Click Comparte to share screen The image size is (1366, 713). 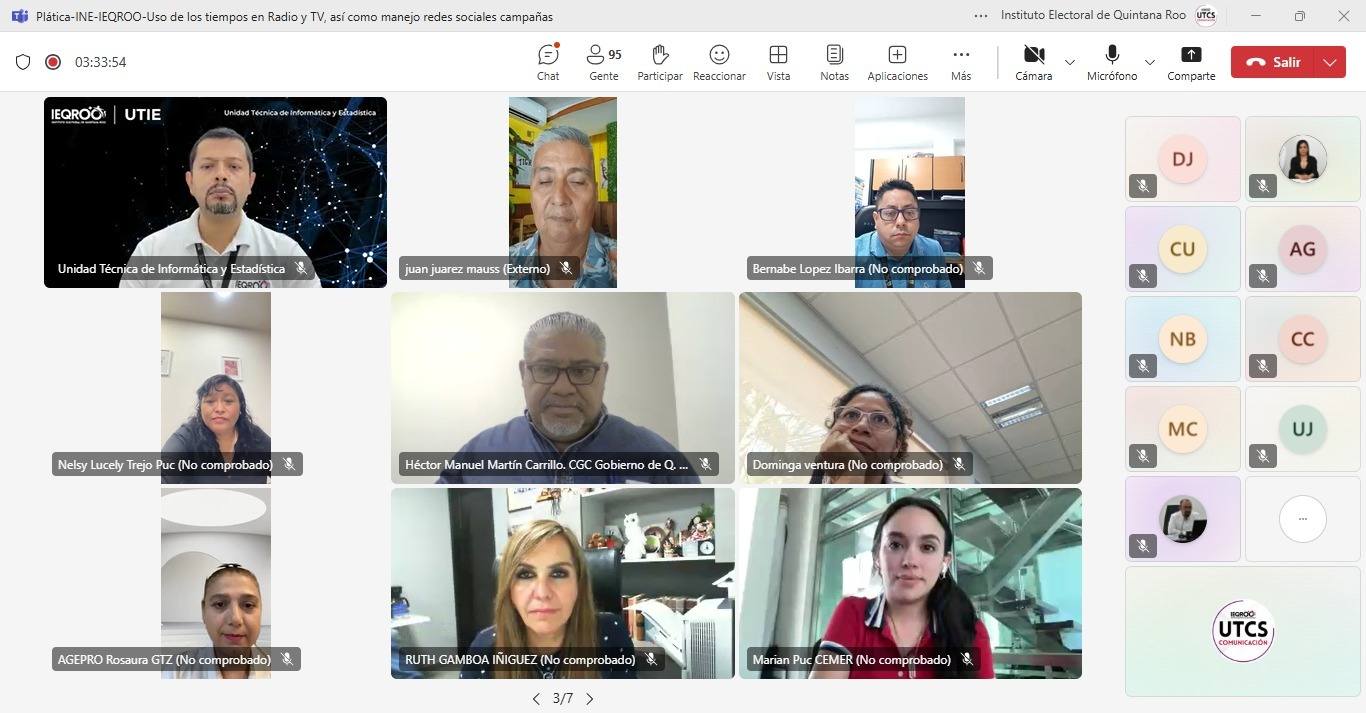(1191, 62)
